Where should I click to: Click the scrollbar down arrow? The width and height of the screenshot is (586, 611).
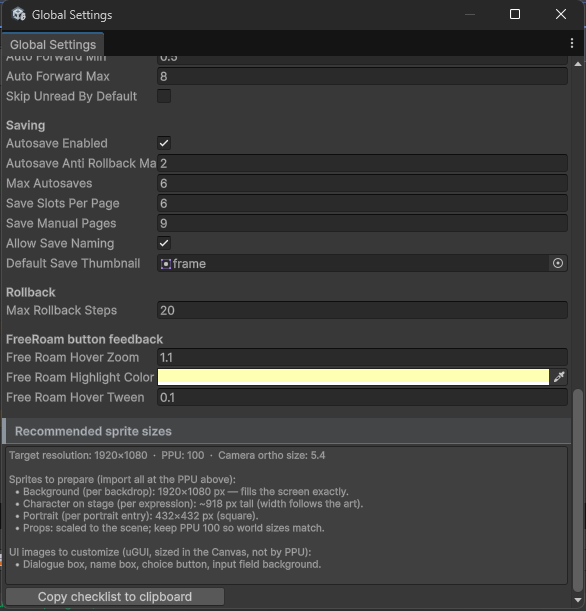[578, 600]
